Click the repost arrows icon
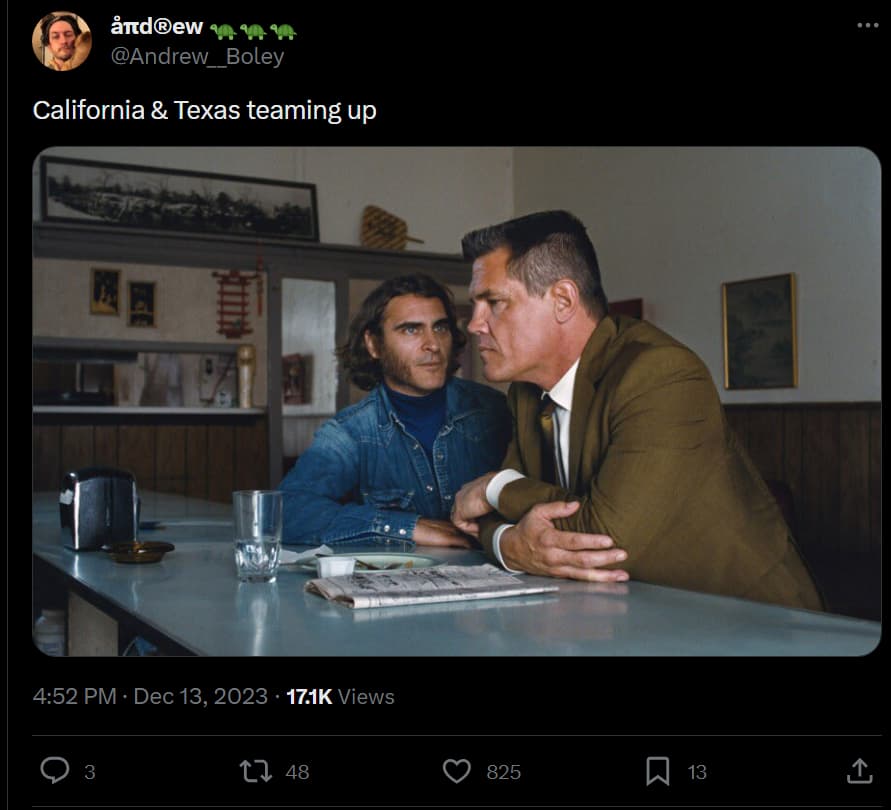891x810 pixels. click(x=255, y=770)
